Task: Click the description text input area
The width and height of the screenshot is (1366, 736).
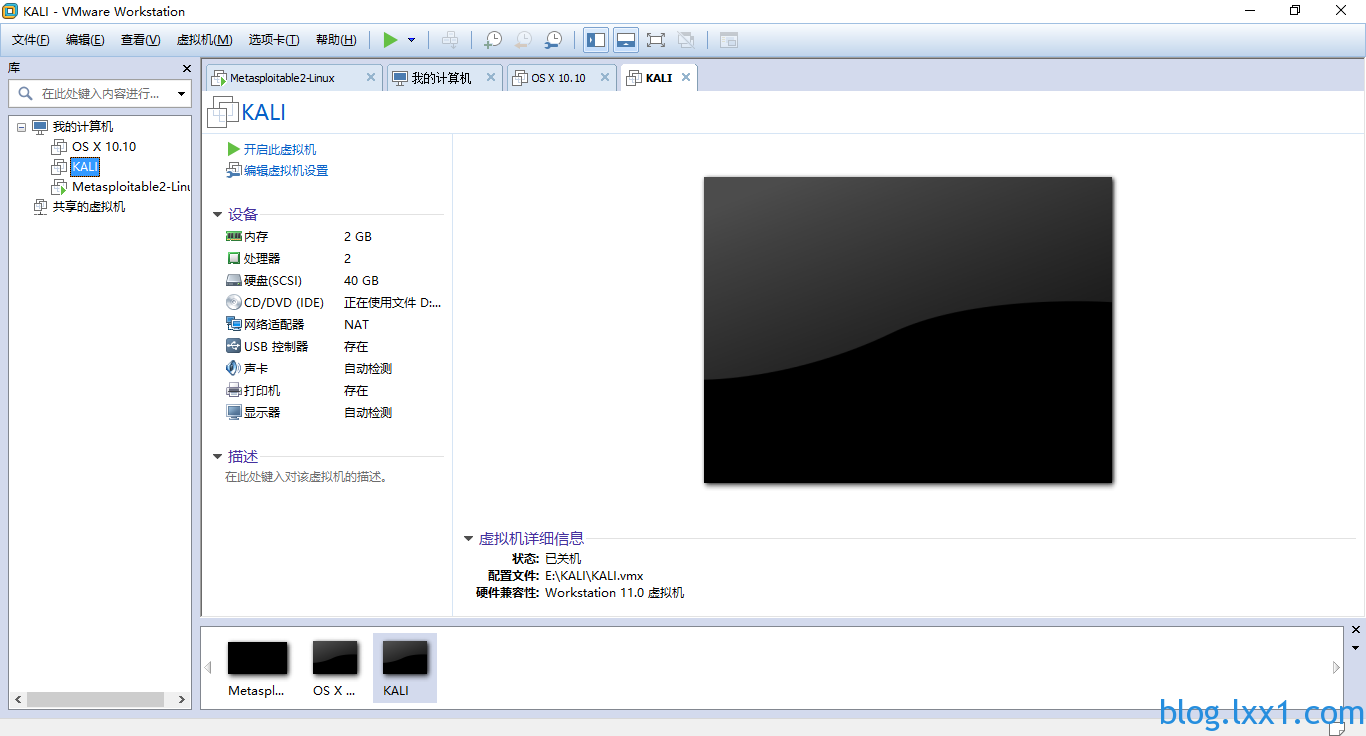Action: point(307,477)
